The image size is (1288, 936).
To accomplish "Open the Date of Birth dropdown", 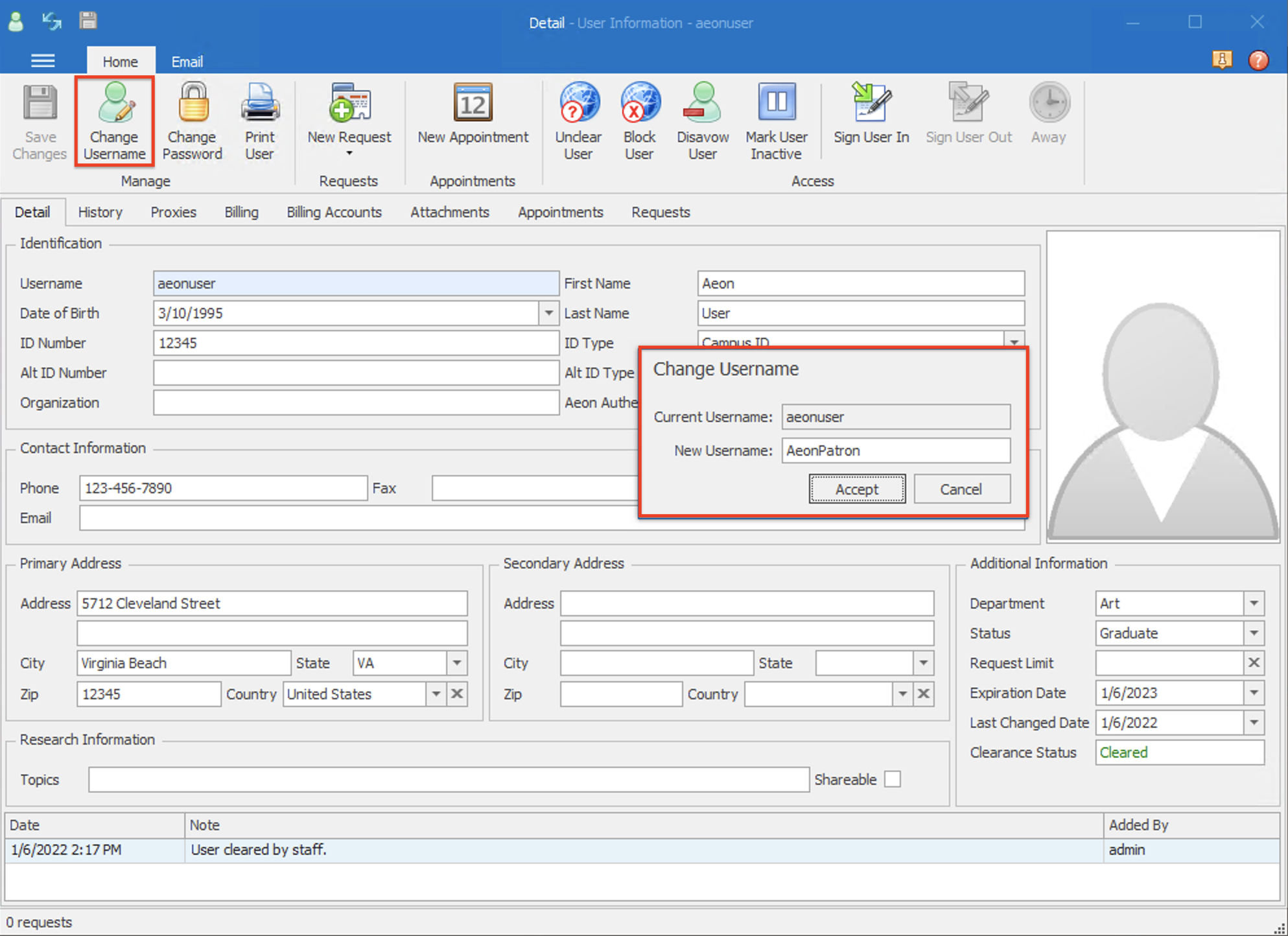I will pyautogui.click(x=548, y=313).
